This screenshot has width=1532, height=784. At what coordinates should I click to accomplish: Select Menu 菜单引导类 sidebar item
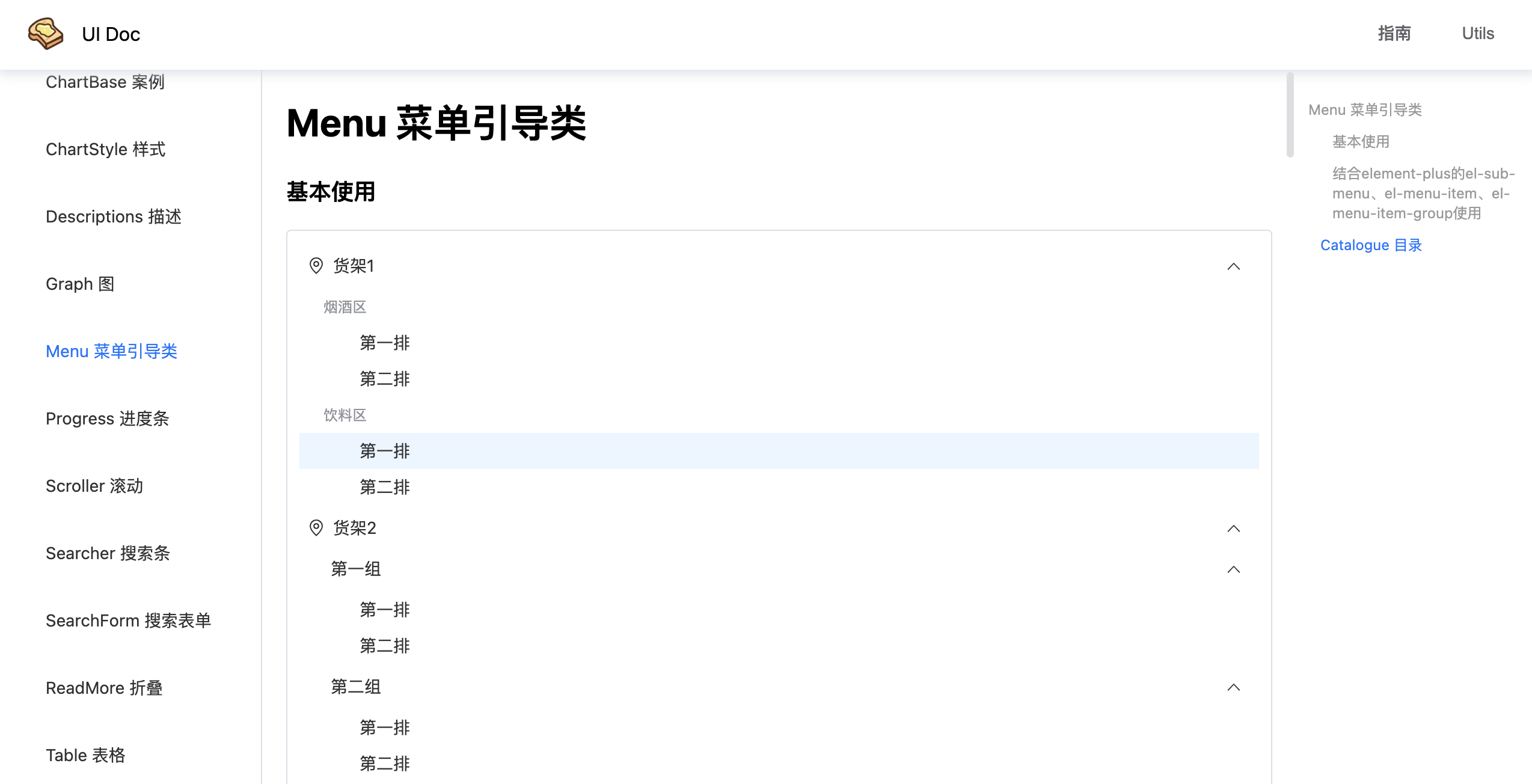113,351
